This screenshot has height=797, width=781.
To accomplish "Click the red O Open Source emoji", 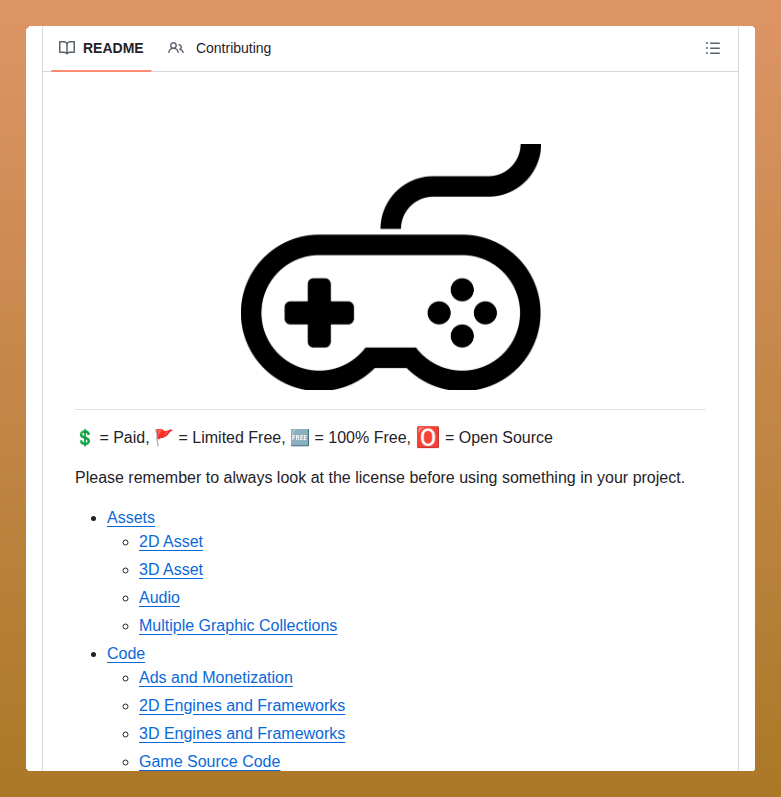I will point(428,437).
